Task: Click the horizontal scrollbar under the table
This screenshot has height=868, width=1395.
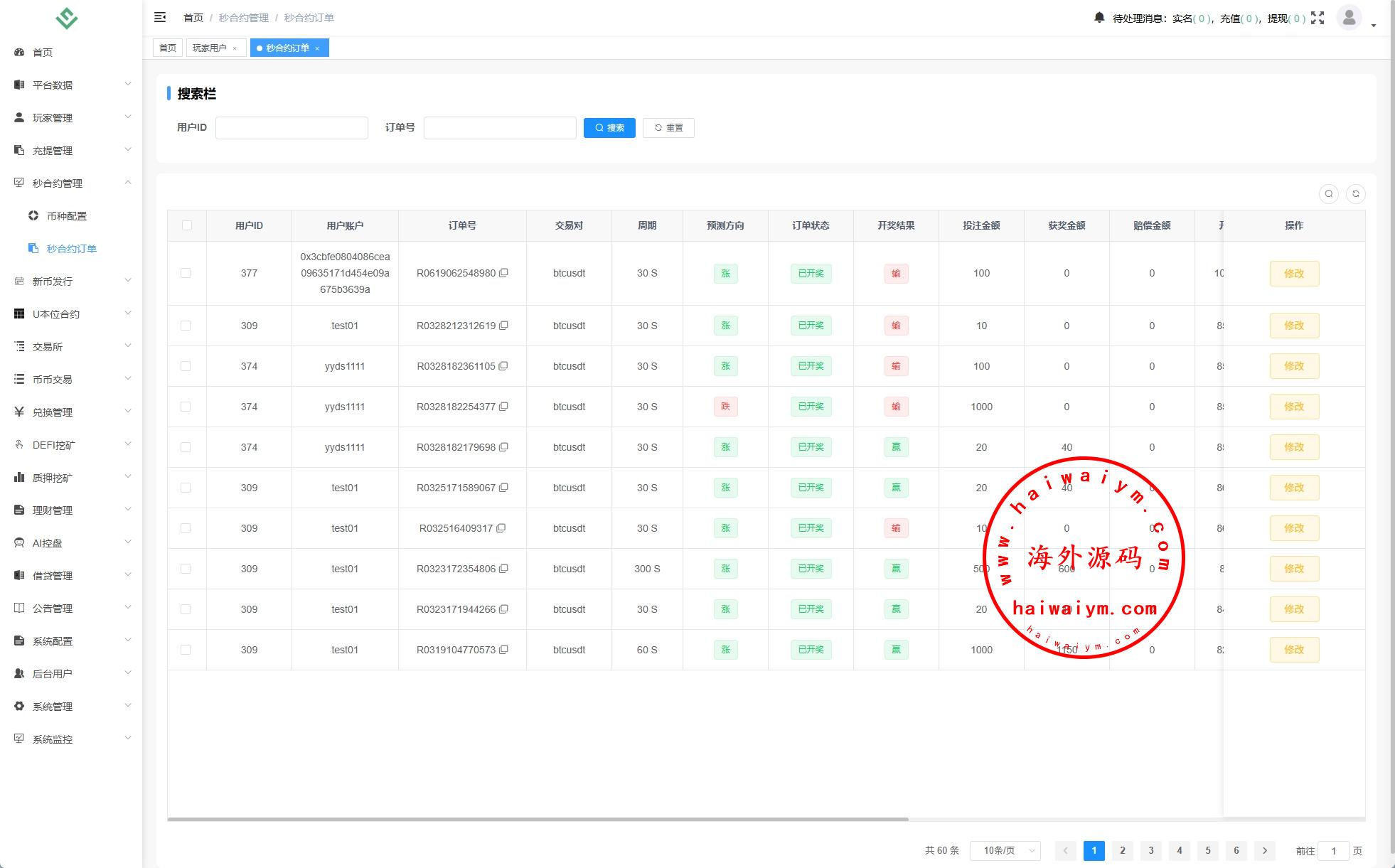Action: click(x=538, y=819)
